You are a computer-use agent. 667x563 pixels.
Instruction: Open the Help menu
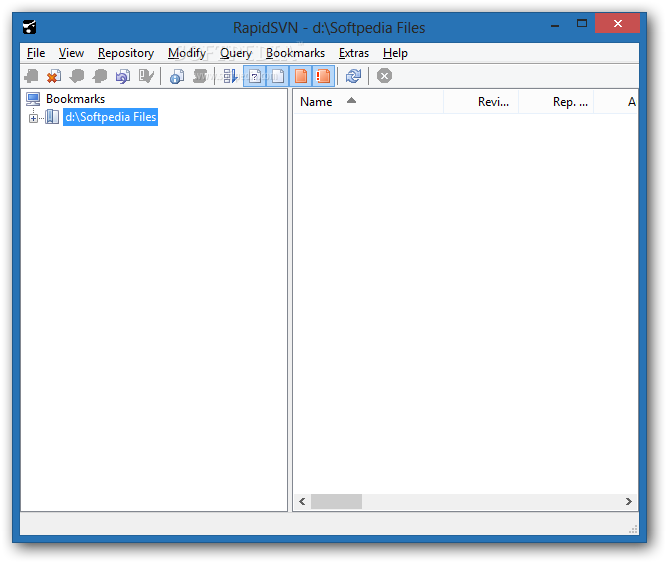[x=395, y=53]
